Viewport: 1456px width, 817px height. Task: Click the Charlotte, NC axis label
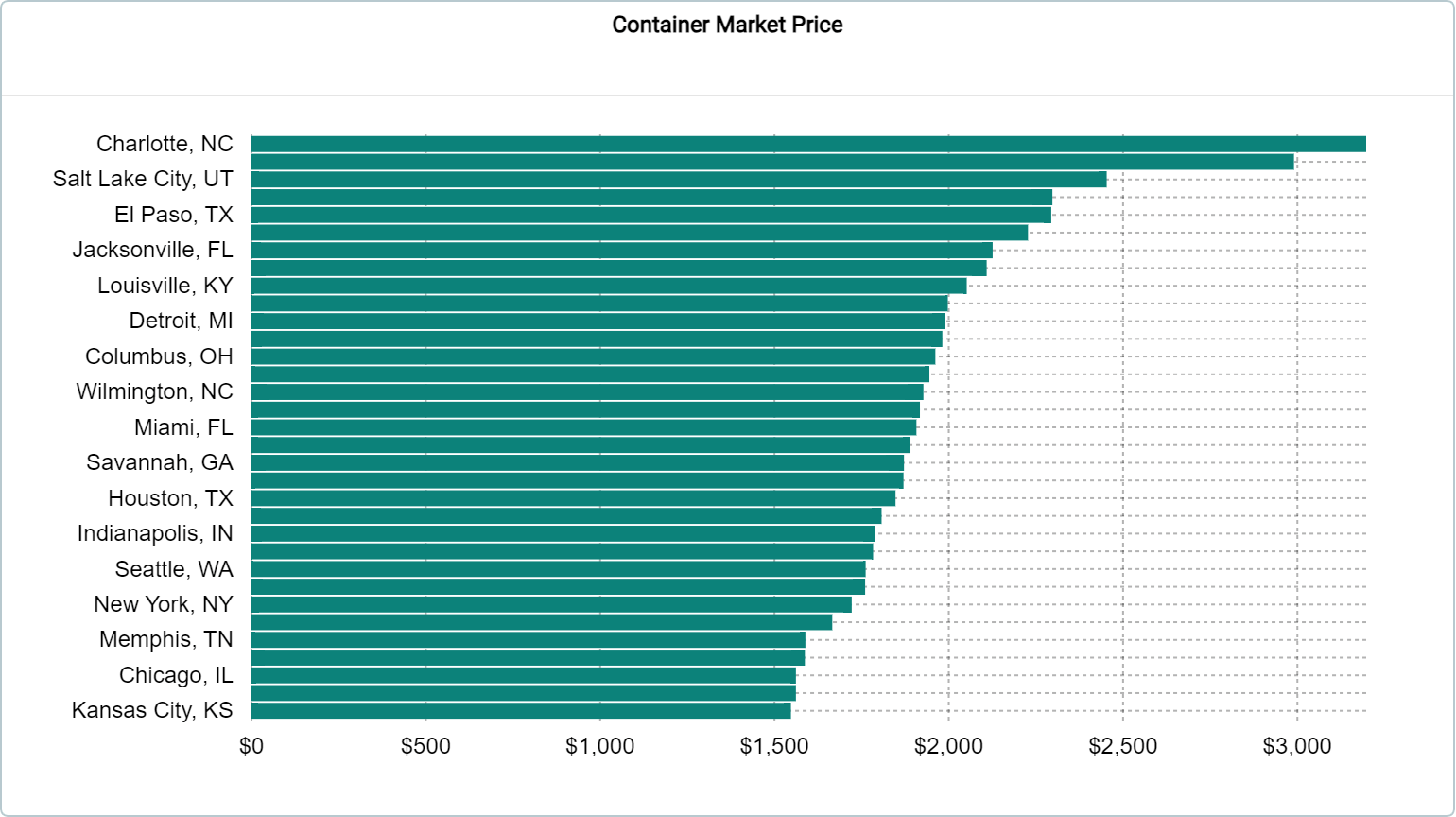[165, 144]
